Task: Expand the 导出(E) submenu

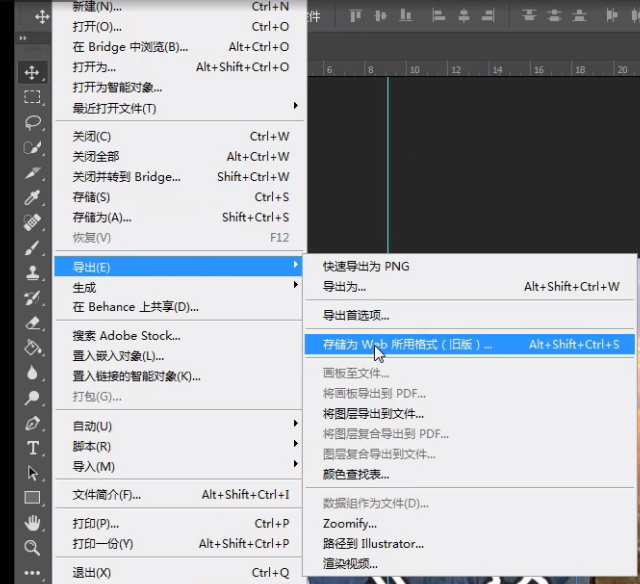Action: point(178,266)
